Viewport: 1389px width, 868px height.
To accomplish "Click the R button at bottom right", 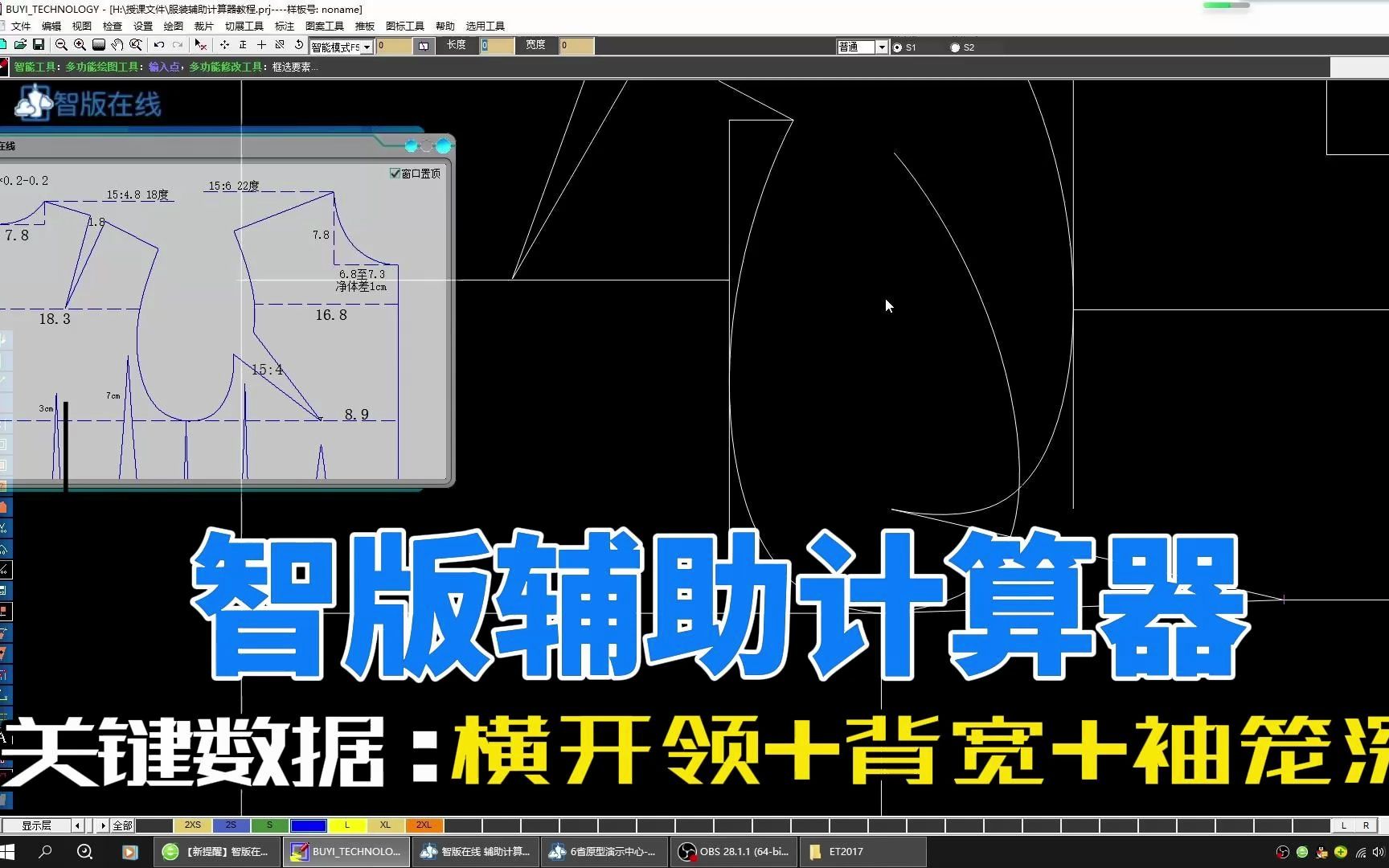I will 1366,825.
